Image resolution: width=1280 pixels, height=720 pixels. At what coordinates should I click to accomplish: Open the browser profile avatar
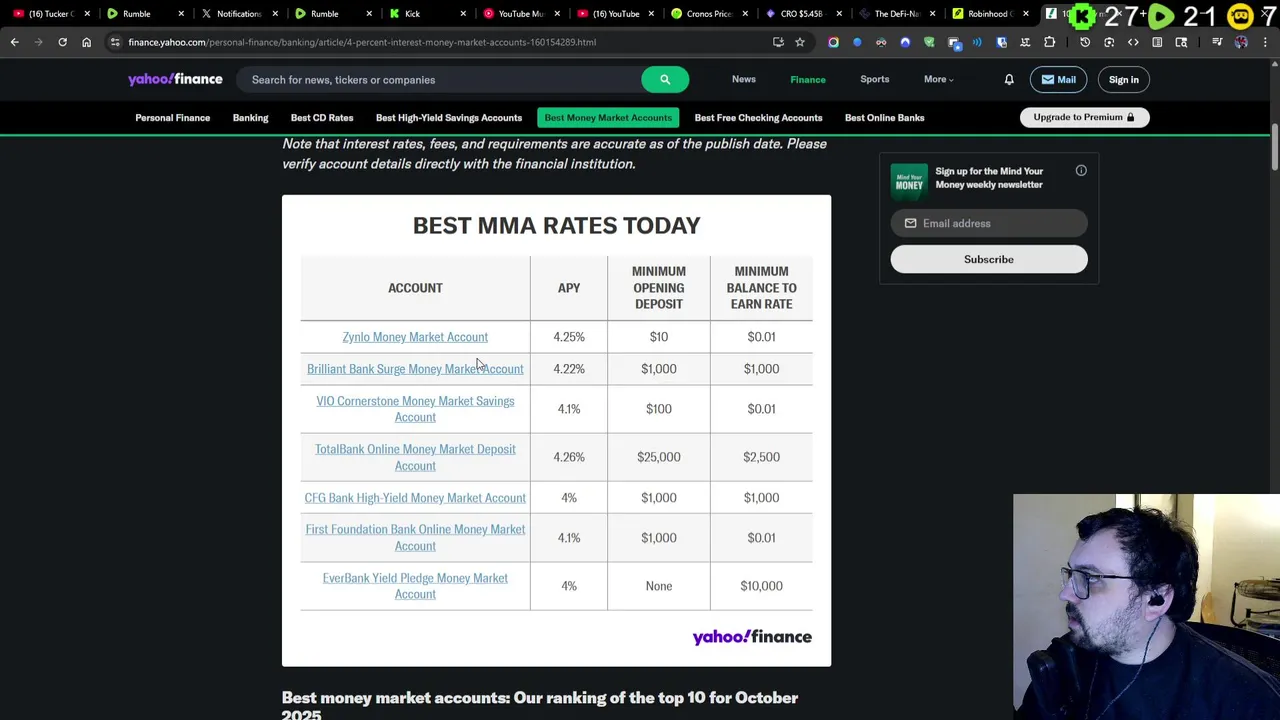(1241, 42)
